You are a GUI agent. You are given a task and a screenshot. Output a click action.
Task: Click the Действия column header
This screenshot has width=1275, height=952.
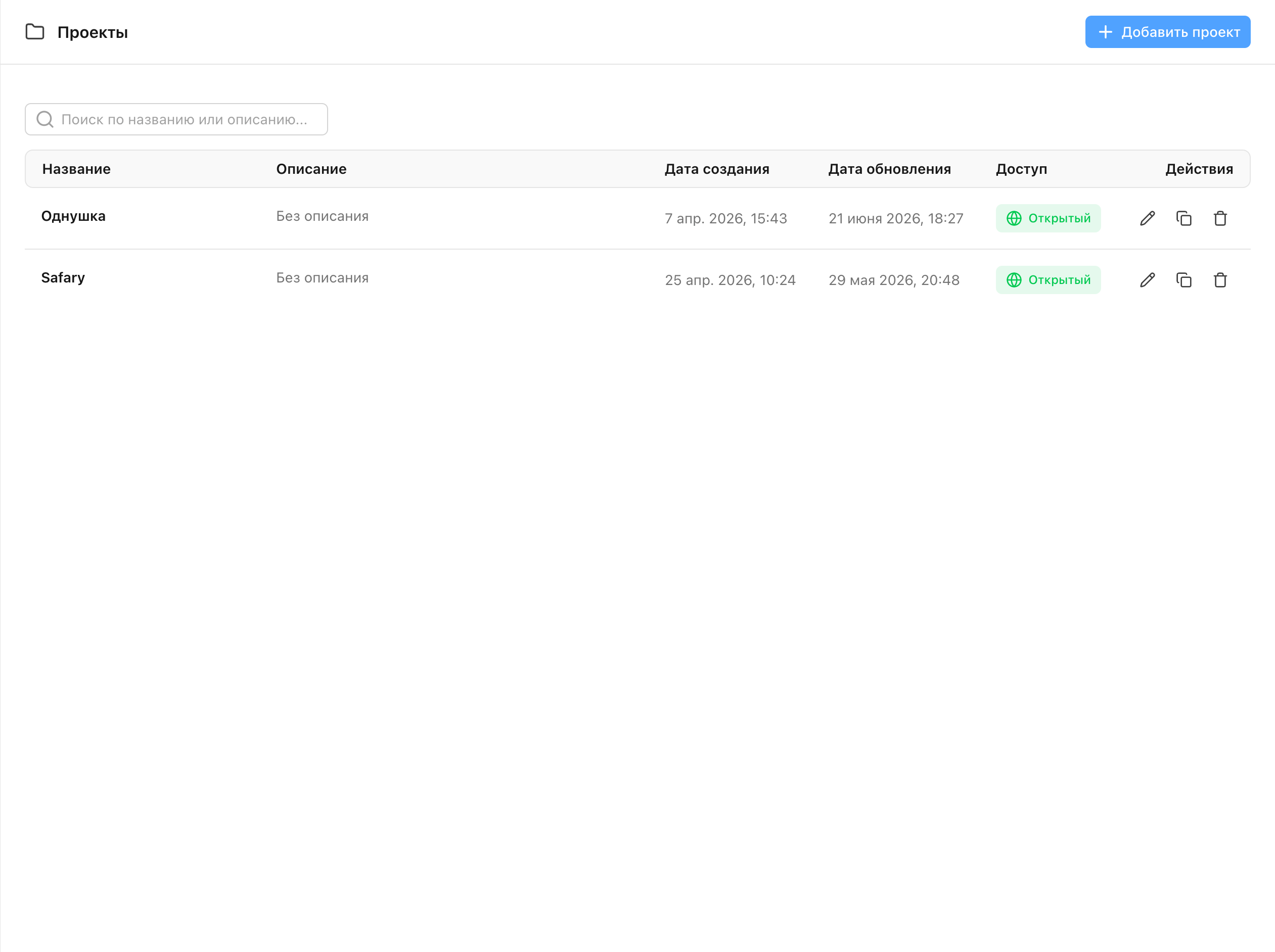pos(1199,169)
